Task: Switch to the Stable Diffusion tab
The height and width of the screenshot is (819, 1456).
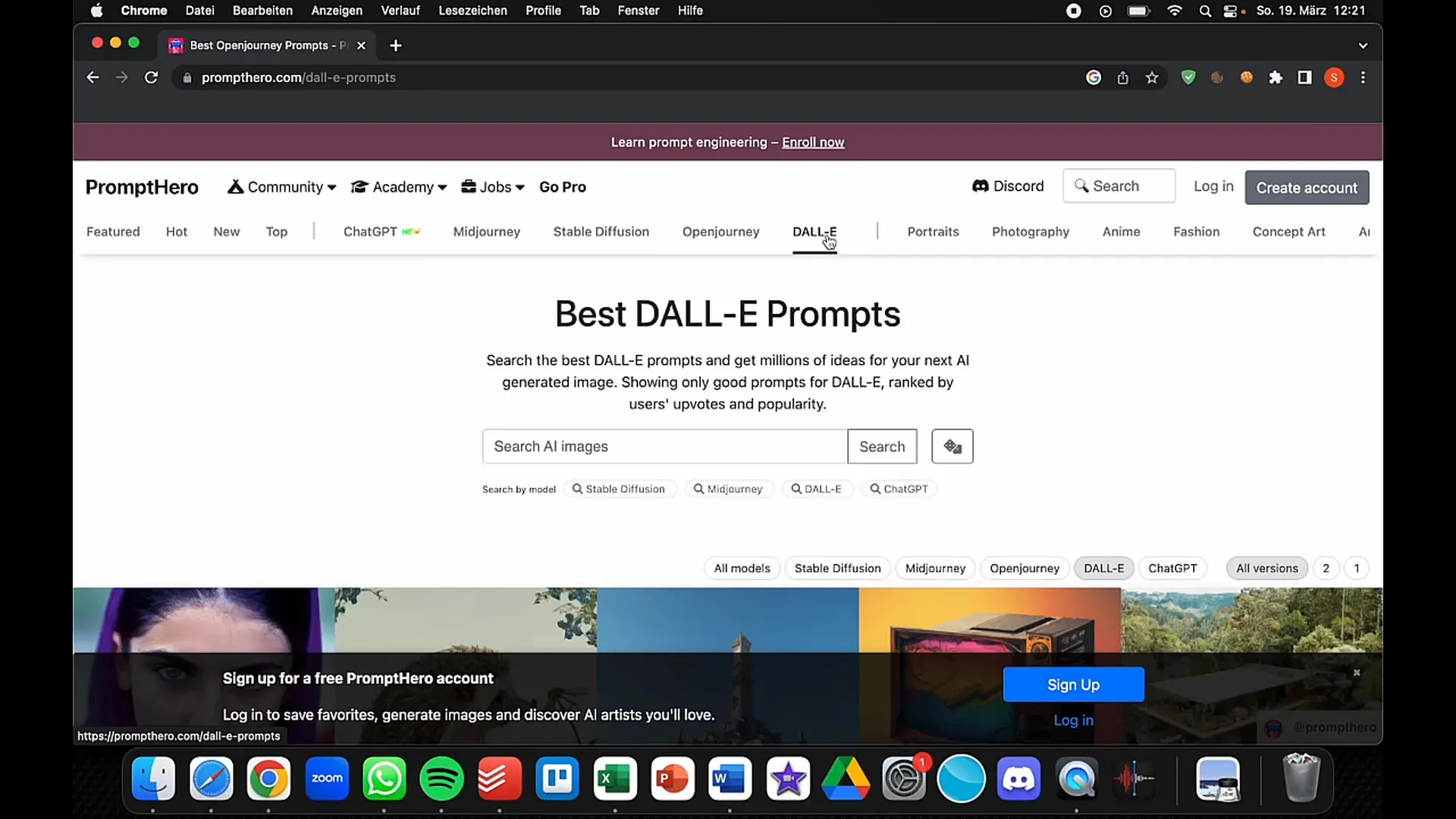Action: 601,231
